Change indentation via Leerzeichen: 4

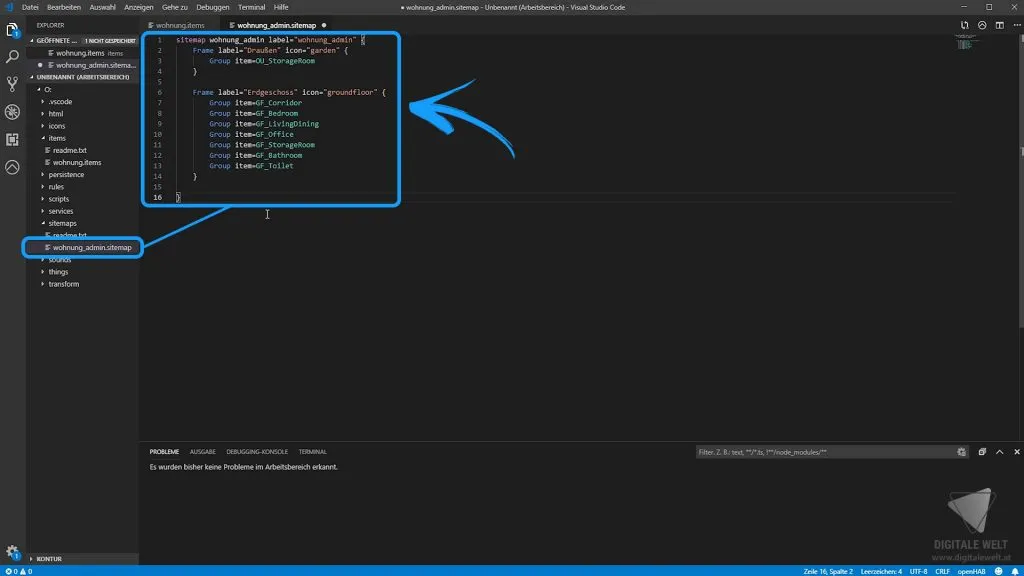tap(881, 571)
